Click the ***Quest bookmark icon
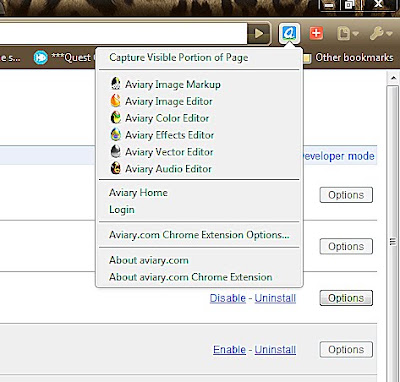The width and height of the screenshot is (400, 382). coord(41,57)
